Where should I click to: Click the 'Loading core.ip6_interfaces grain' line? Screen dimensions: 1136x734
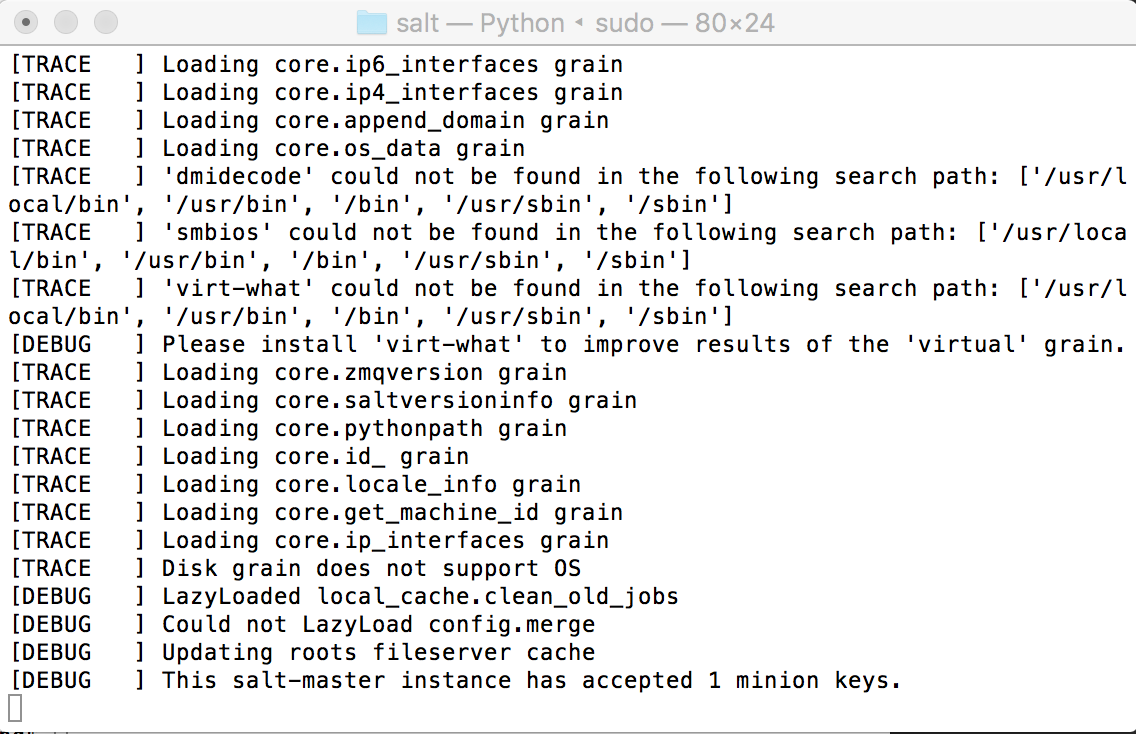[x=317, y=64]
